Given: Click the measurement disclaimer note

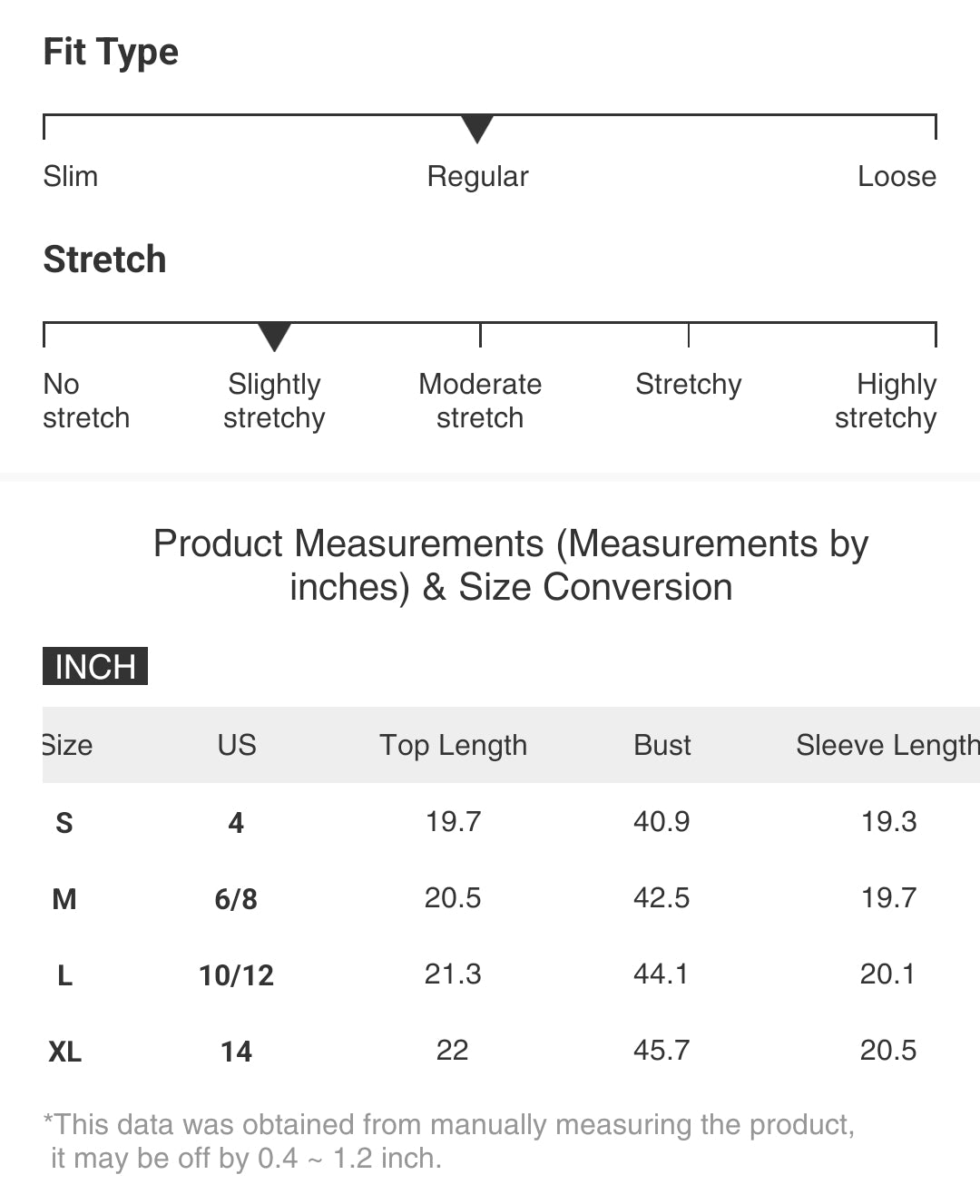Looking at the screenshot, I should click(x=449, y=1141).
